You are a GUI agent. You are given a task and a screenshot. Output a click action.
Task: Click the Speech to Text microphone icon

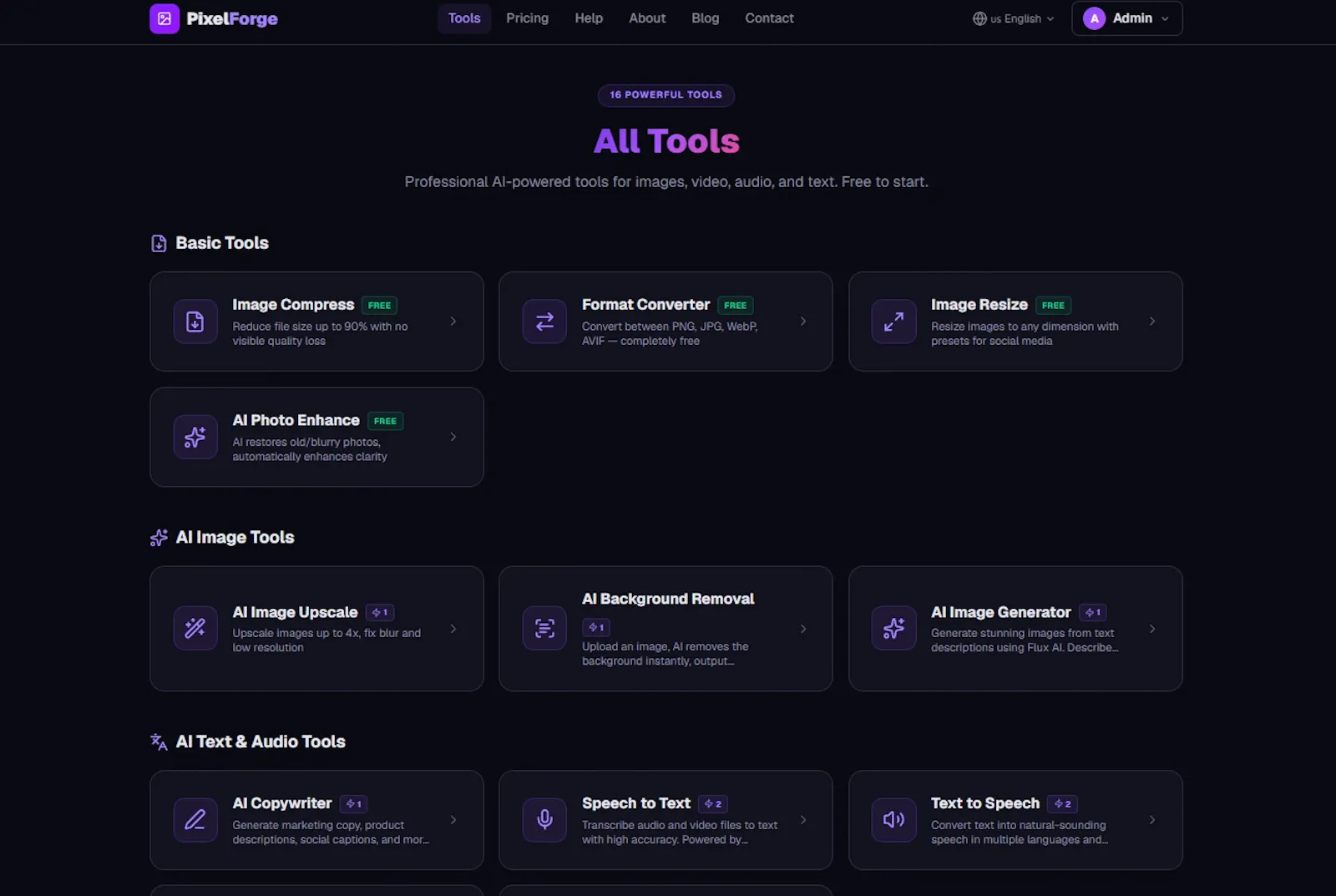[x=544, y=820]
